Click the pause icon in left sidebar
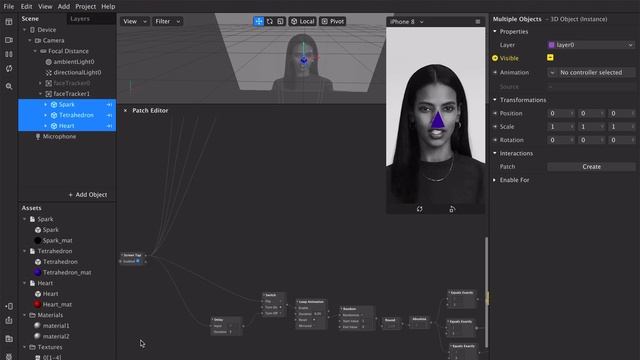This screenshot has width=640, height=360. [9, 54]
